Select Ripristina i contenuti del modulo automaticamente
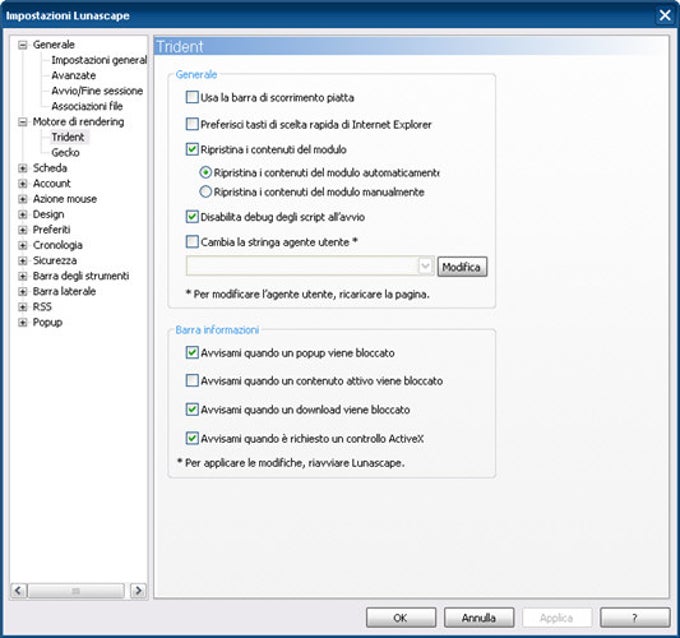 click(x=206, y=173)
